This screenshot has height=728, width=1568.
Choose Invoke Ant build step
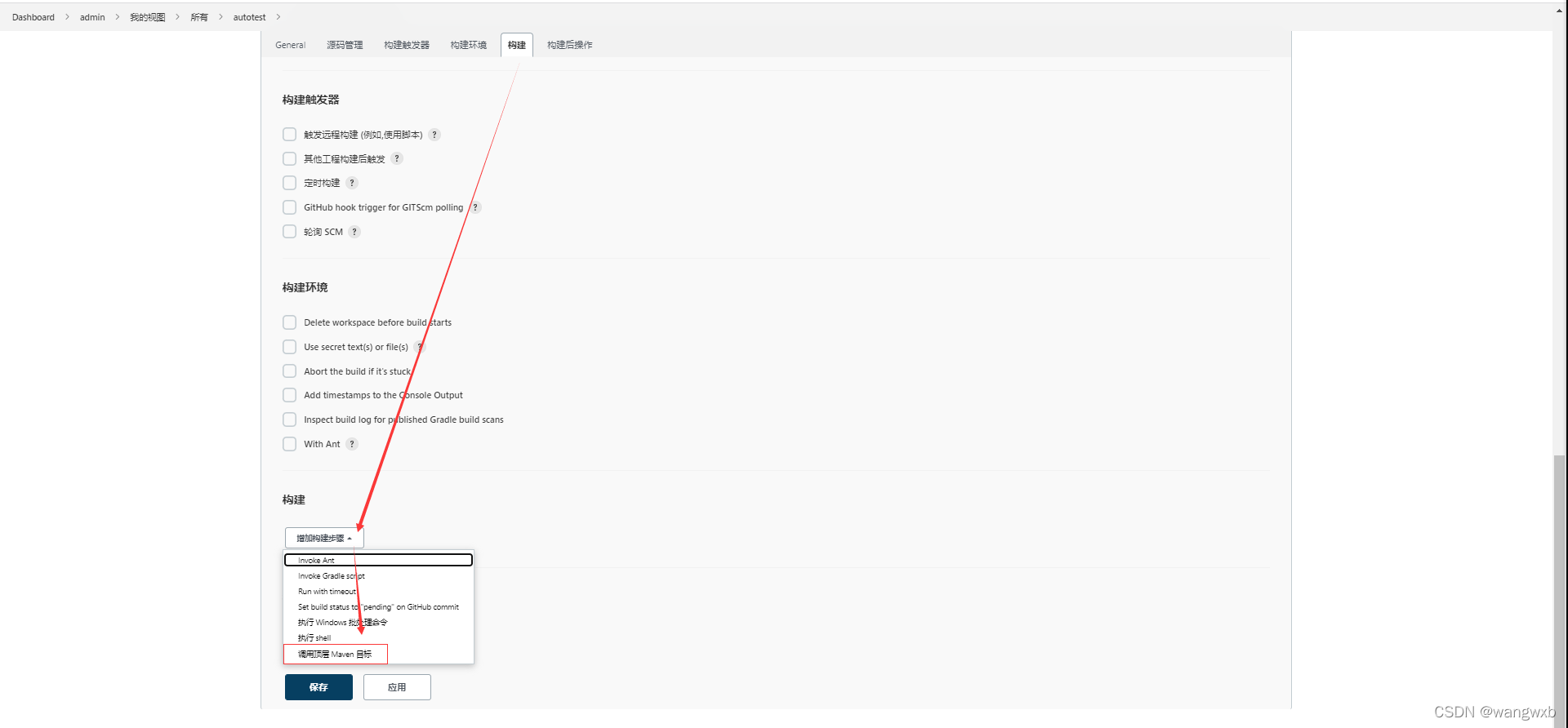(x=378, y=560)
